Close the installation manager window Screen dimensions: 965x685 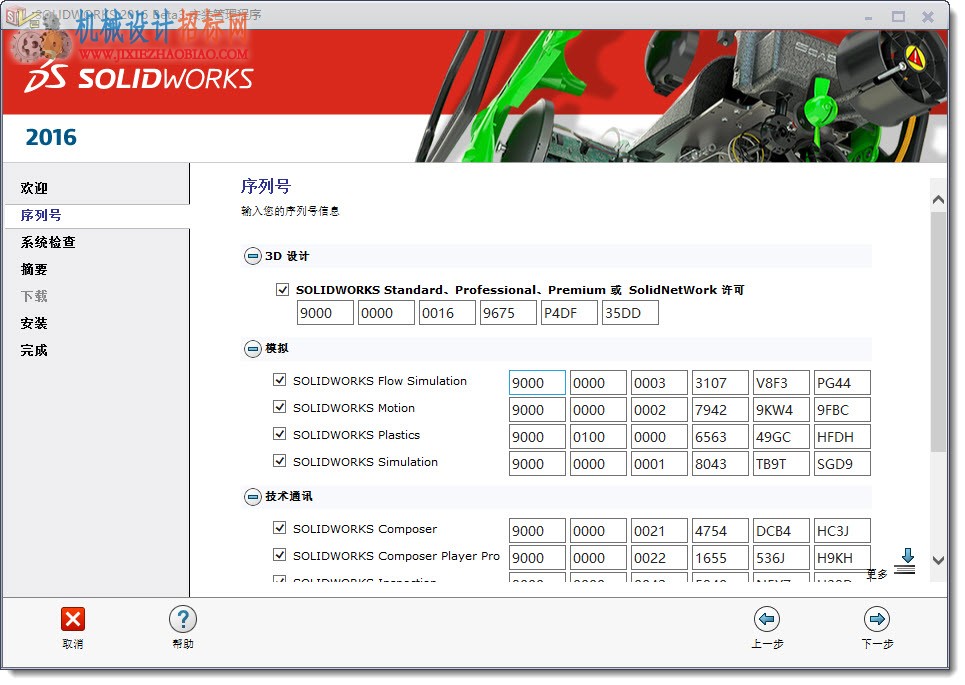[928, 17]
